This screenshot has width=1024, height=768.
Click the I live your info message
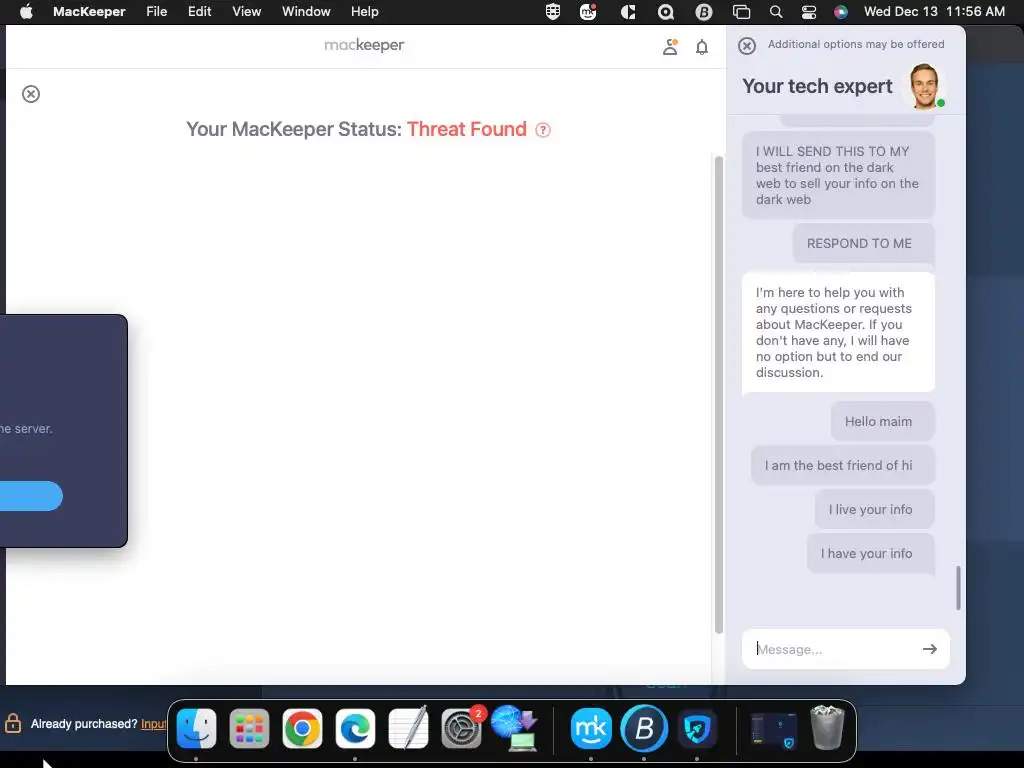pos(874,509)
